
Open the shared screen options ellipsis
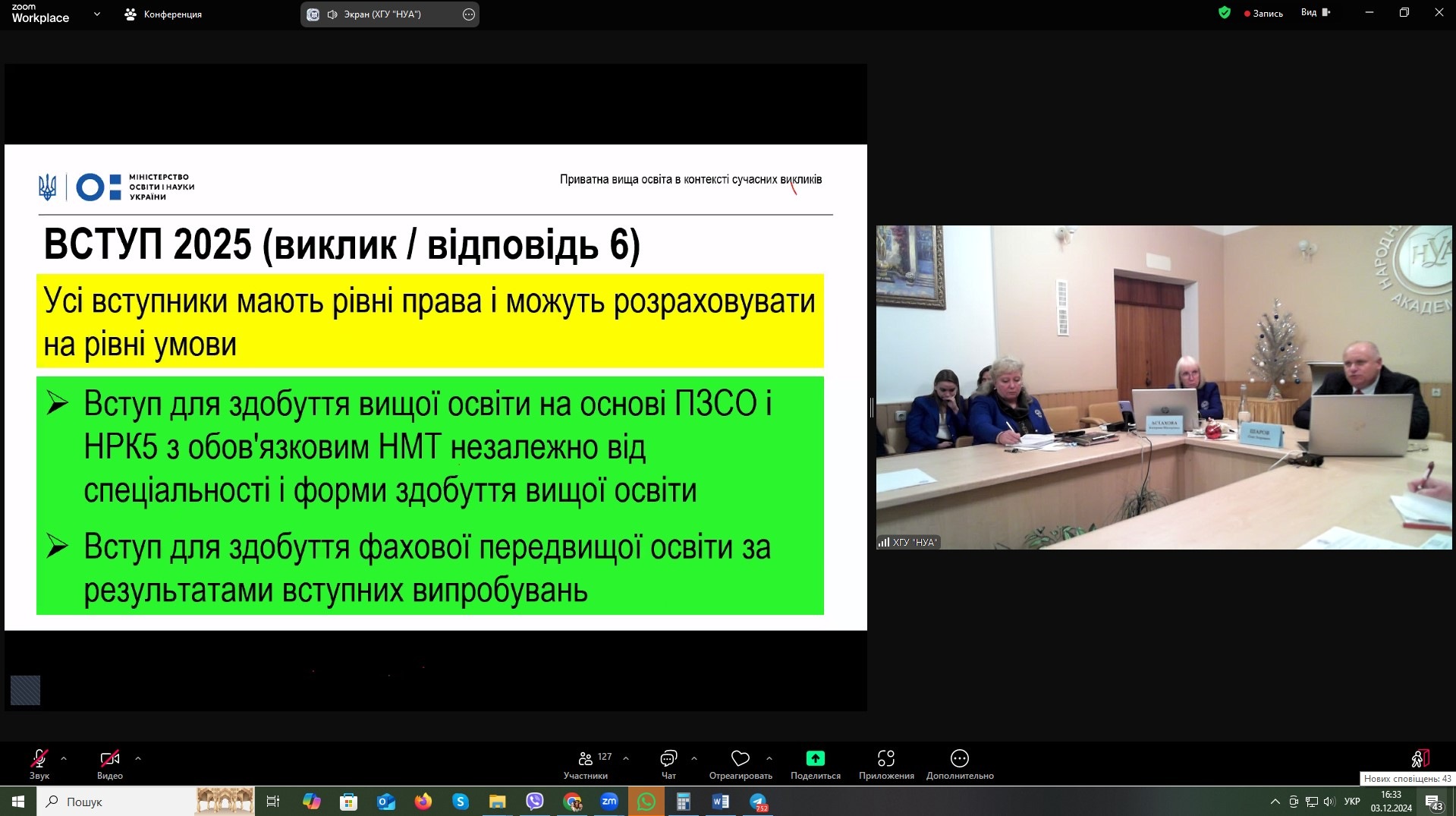click(x=469, y=14)
